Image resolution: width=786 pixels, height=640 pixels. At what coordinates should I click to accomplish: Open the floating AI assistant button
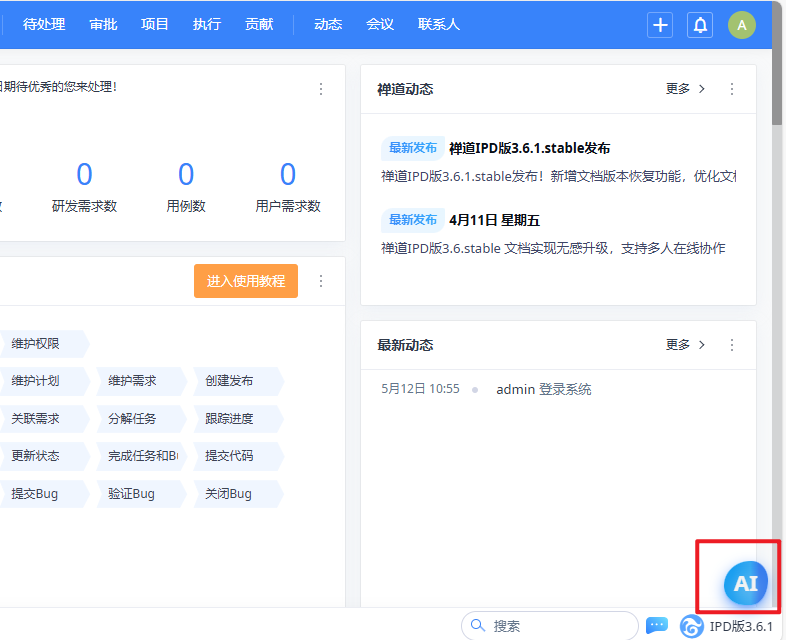pyautogui.click(x=745, y=584)
